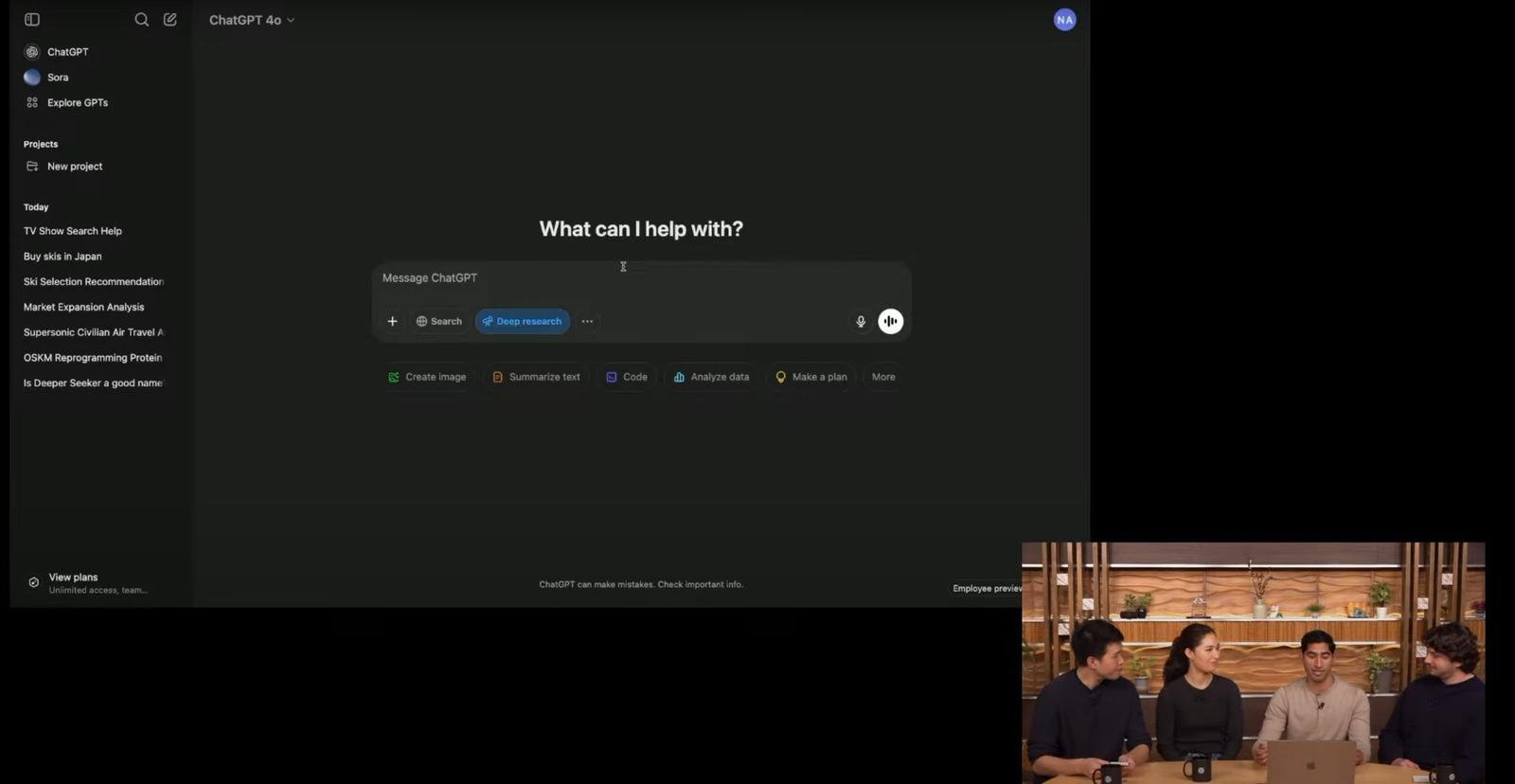Image resolution: width=1515 pixels, height=784 pixels.
Task: Click the Today section heading
Action: pos(36,207)
